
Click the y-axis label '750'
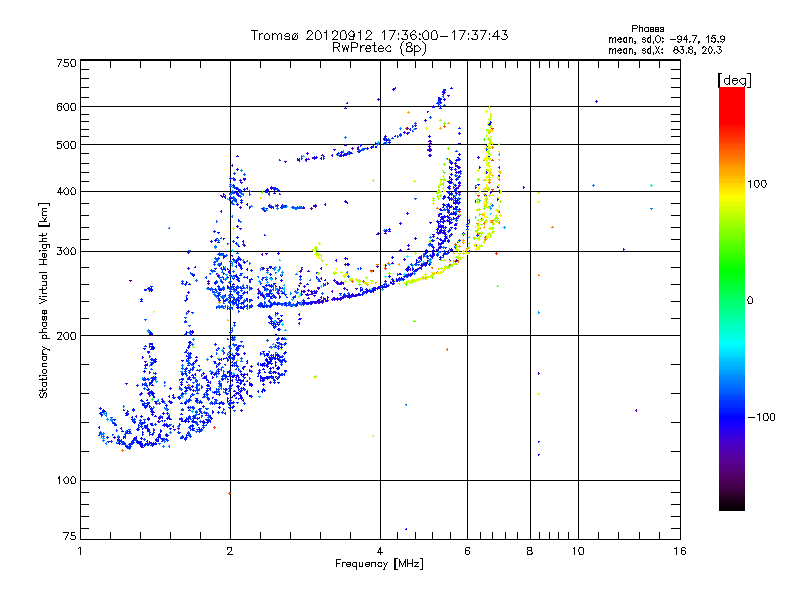coord(66,63)
